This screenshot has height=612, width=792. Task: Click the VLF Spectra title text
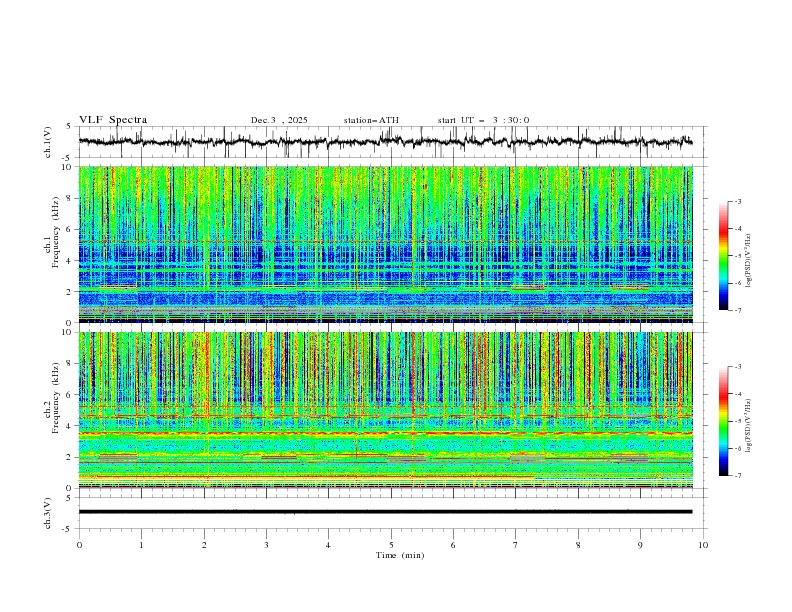113,120
